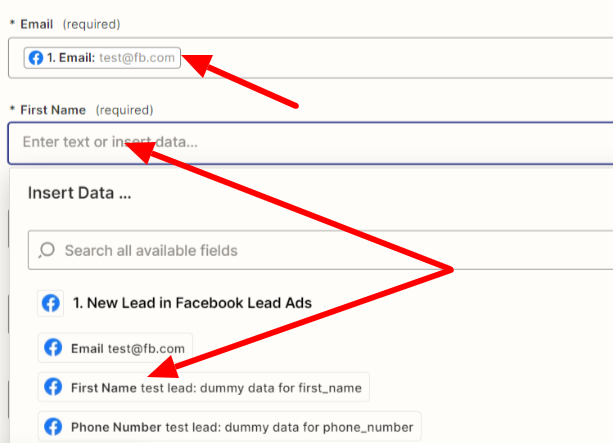This screenshot has height=443, width=613.
Task: Click the New Lead Facebook Lead Ads icon
Action: tap(50, 303)
